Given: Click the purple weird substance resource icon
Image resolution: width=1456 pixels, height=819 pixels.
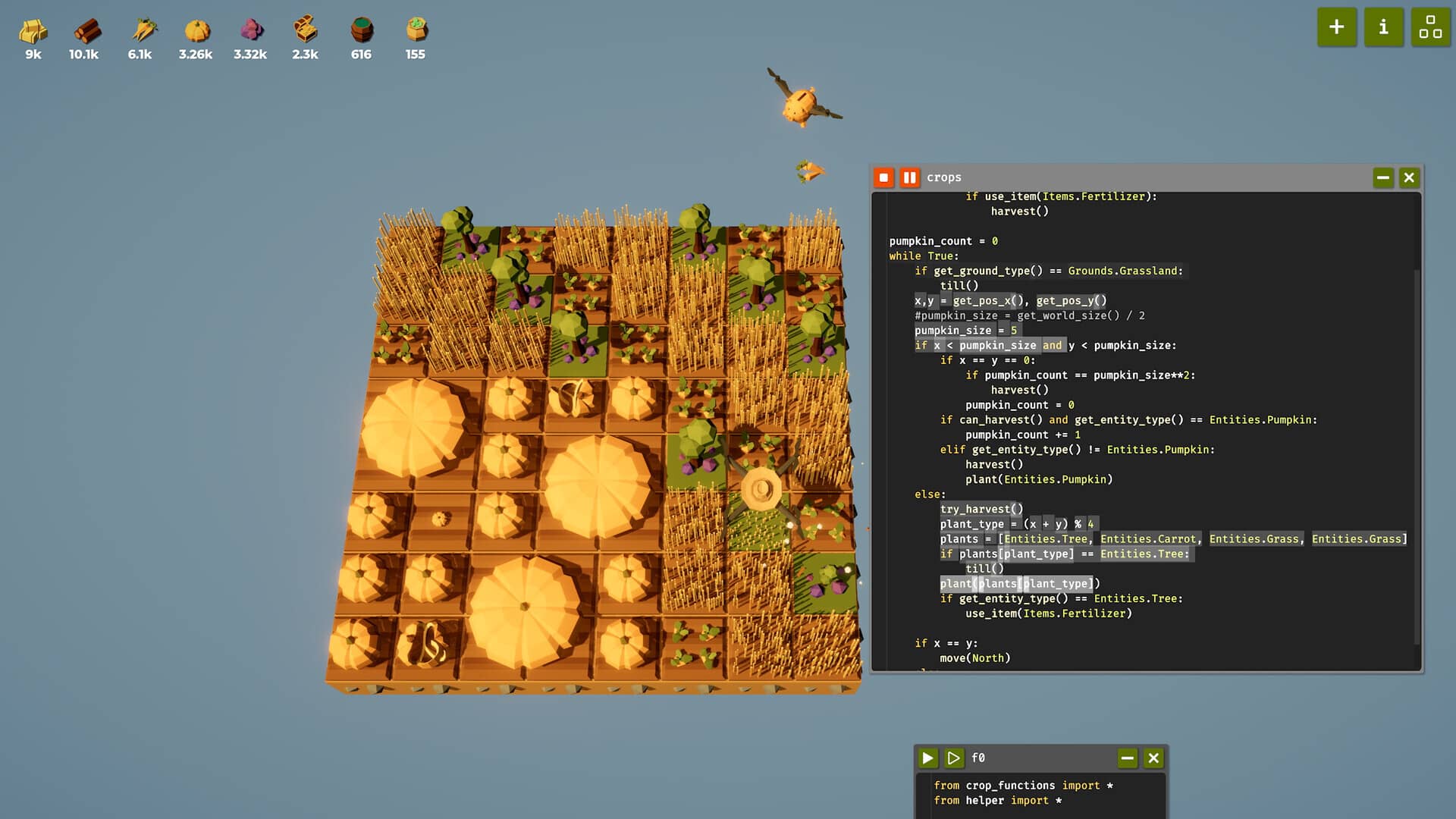Looking at the screenshot, I should pos(250,29).
